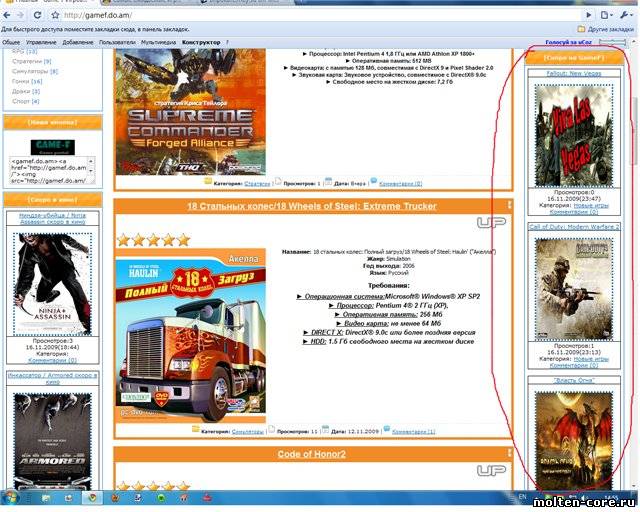Open the 'Управление' admin menu
The image size is (640, 512).
click(41, 42)
